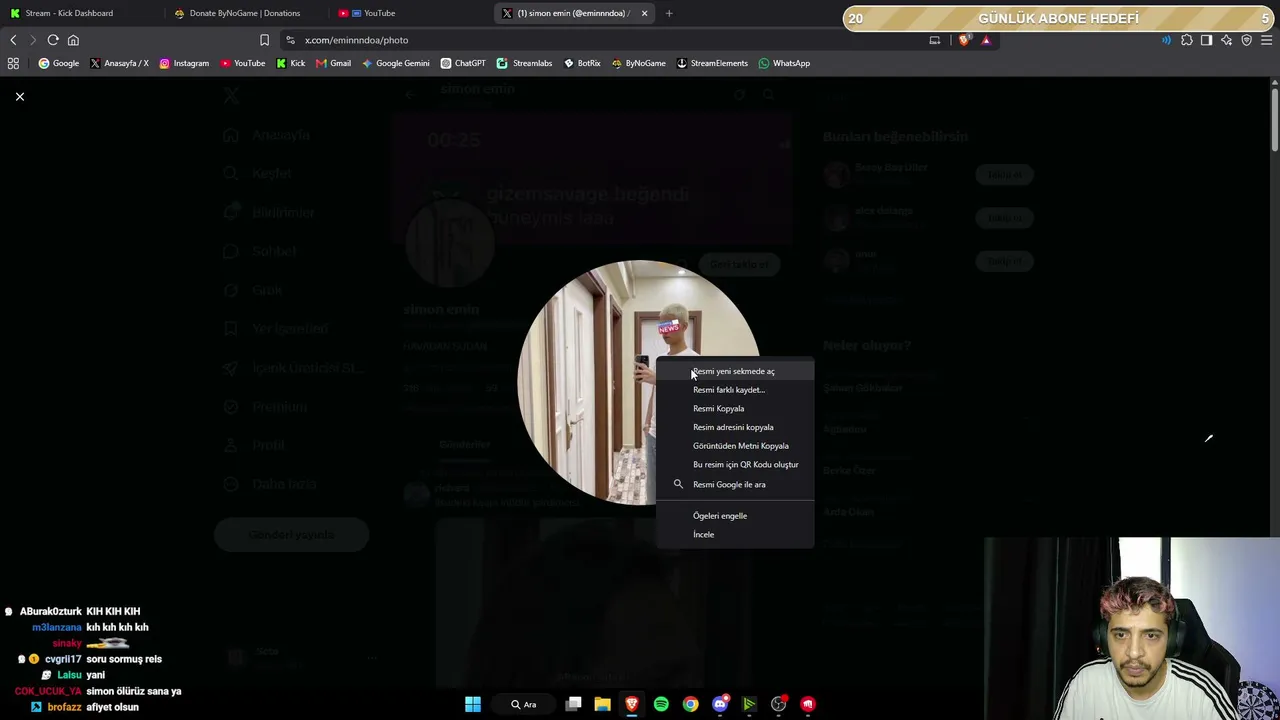Viewport: 1280px width, 720px height.
Task: Choose 'Görüntüden Metni Kopyala' menu entry
Action: tap(735, 446)
